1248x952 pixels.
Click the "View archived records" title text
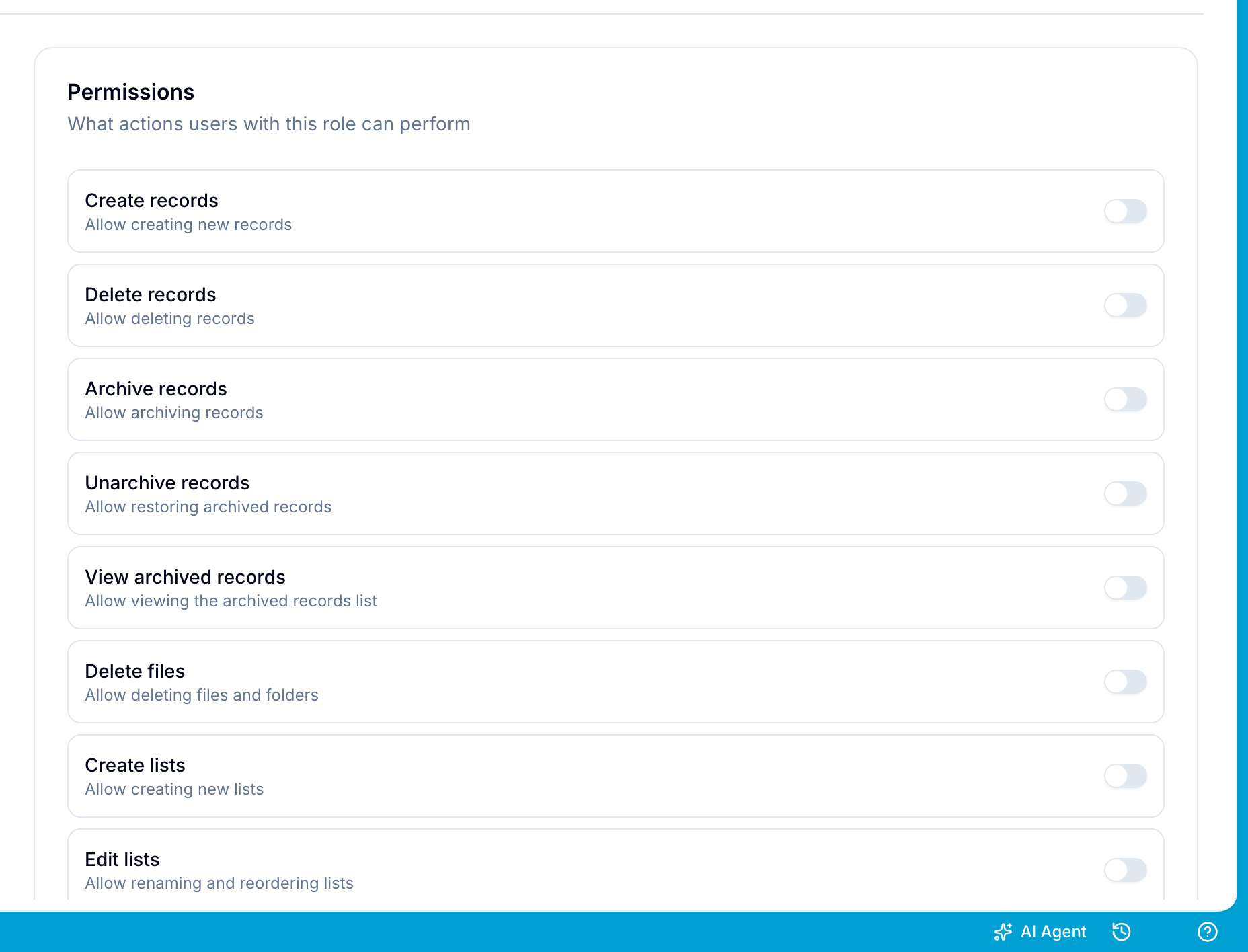point(186,577)
